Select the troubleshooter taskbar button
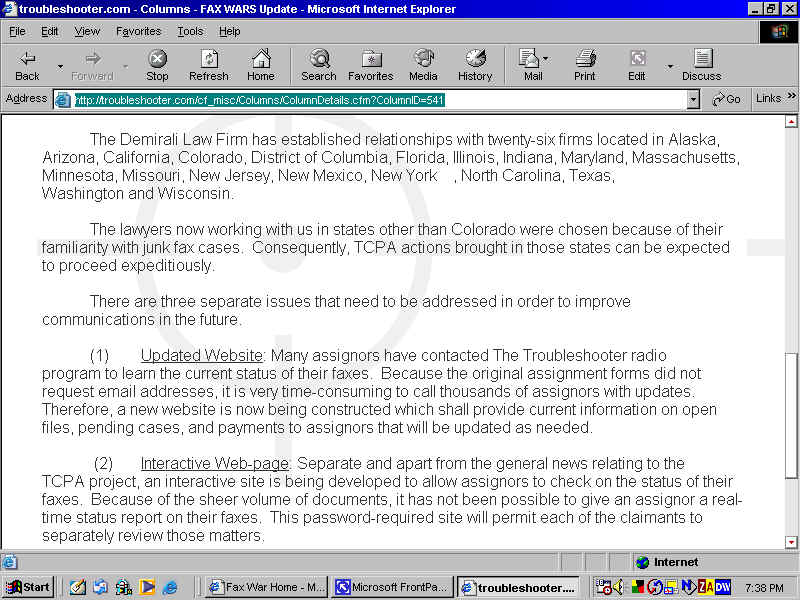 518,587
